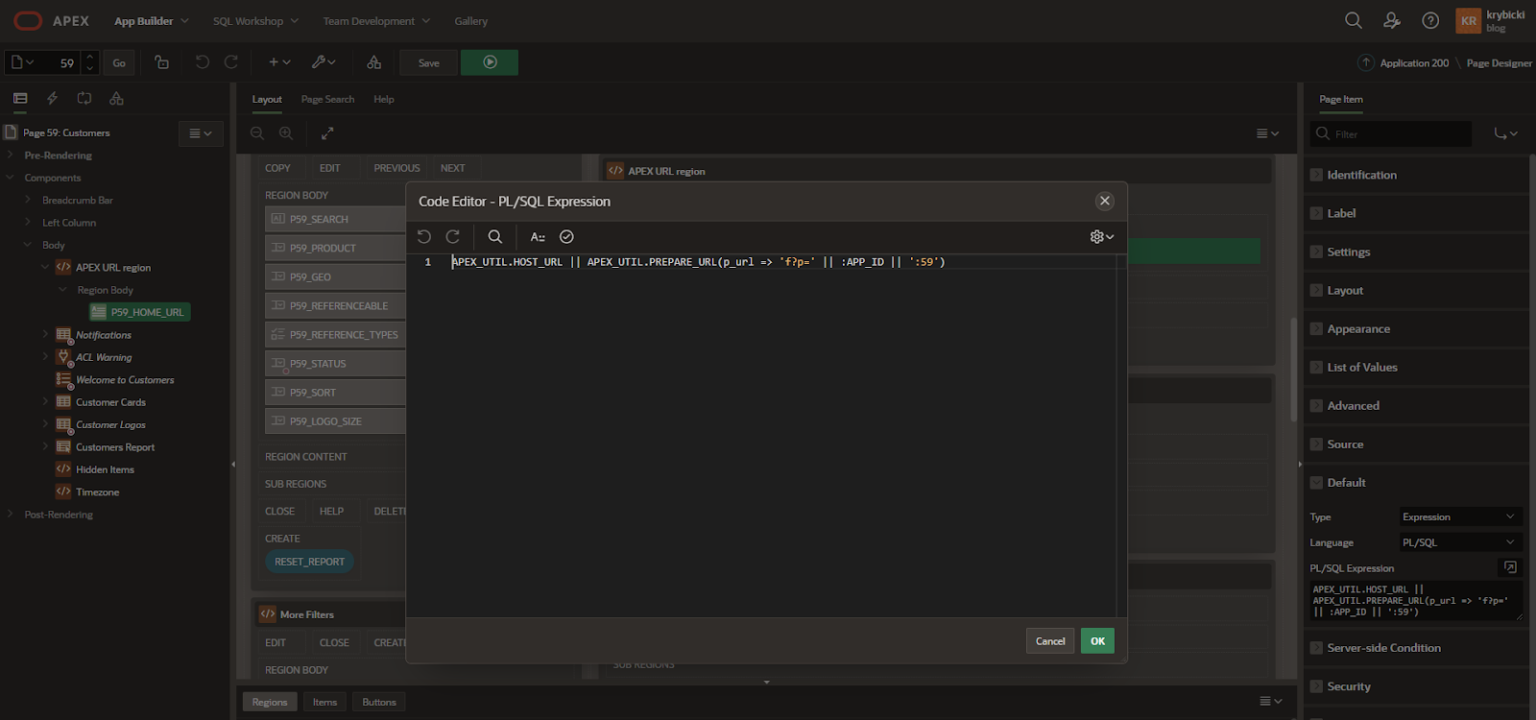Image resolution: width=1536 pixels, height=720 pixels.
Task: Open the Type dropdown showing Expression
Action: [x=1459, y=517]
